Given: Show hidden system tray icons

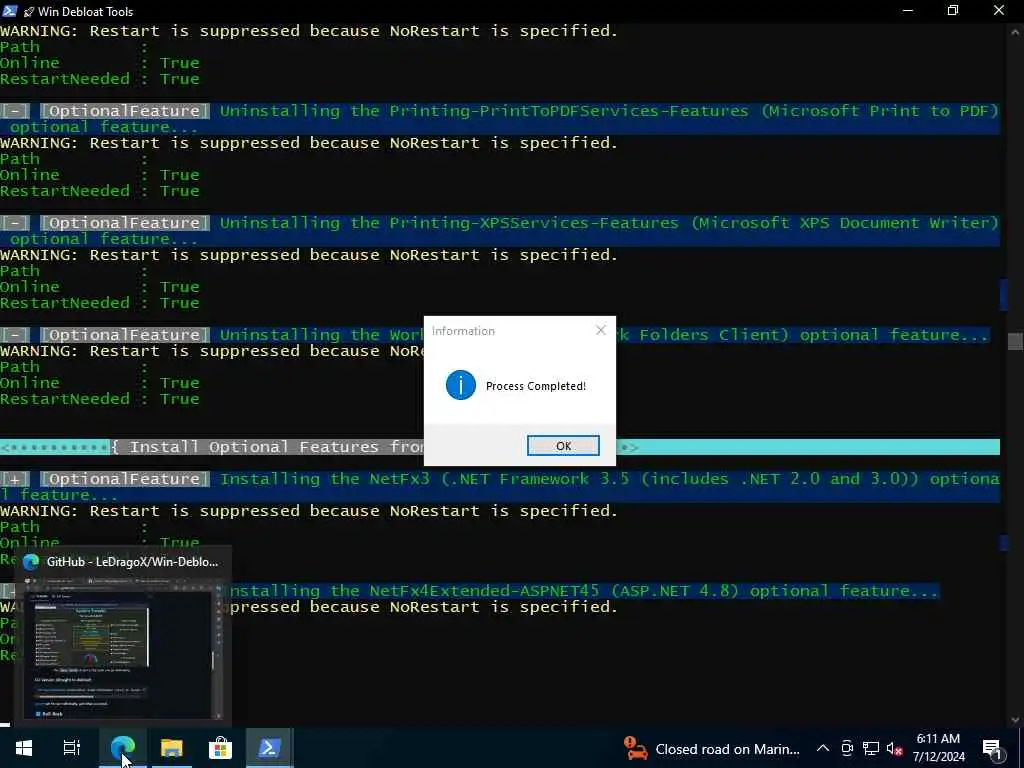Looking at the screenshot, I should point(823,748).
